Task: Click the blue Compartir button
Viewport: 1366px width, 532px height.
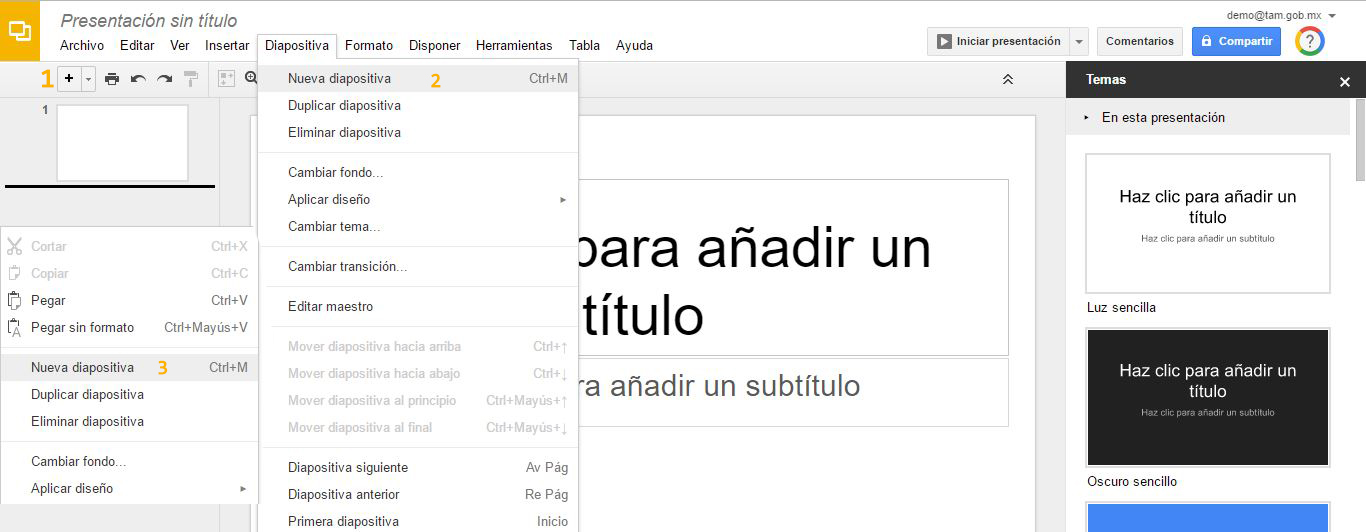Action: (1236, 42)
